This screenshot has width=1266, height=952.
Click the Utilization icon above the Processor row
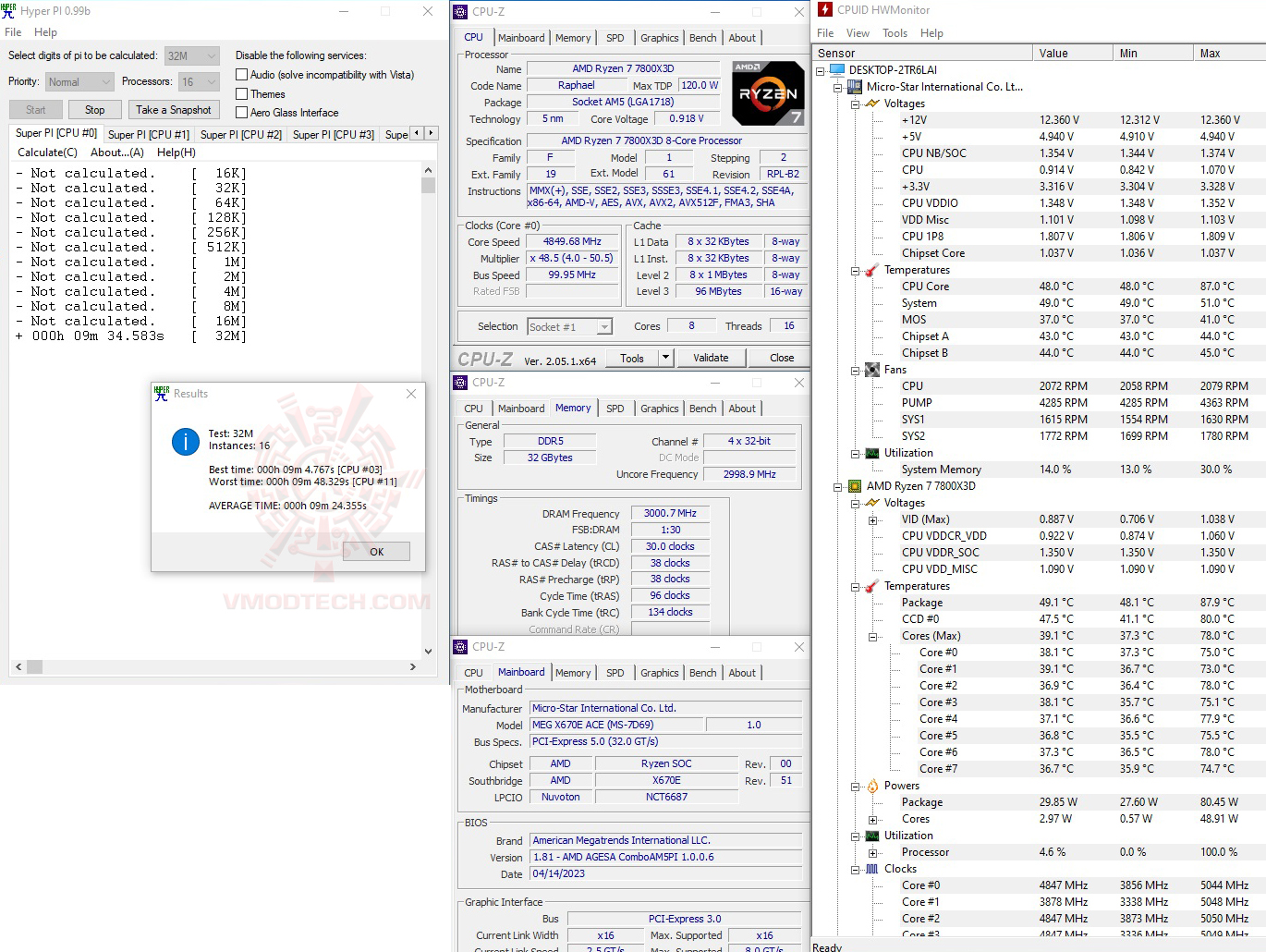coord(872,836)
